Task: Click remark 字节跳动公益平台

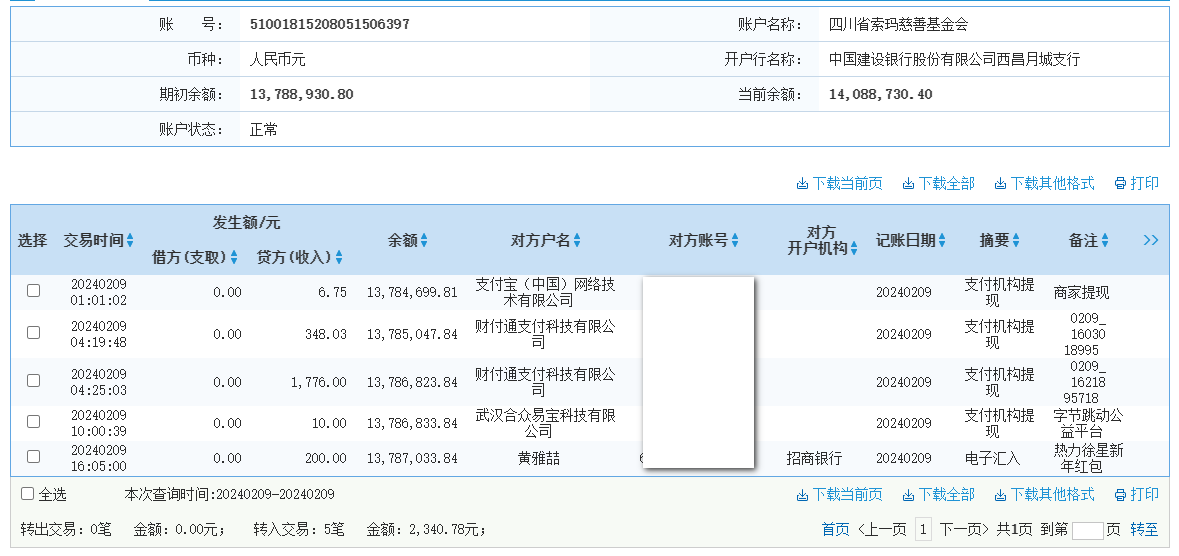Action: (x=1088, y=423)
